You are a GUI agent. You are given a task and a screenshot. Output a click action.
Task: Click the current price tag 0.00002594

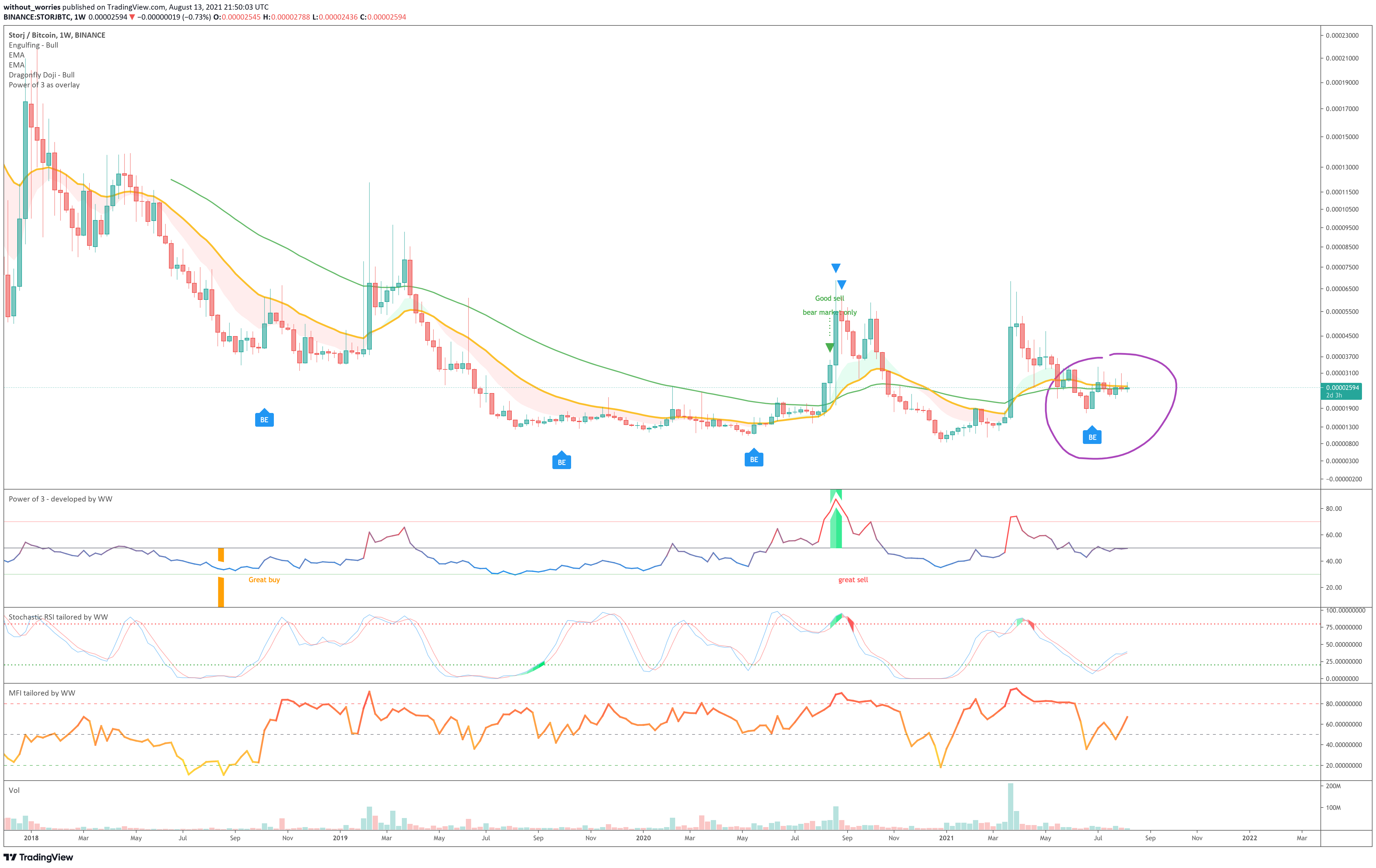(x=1342, y=388)
